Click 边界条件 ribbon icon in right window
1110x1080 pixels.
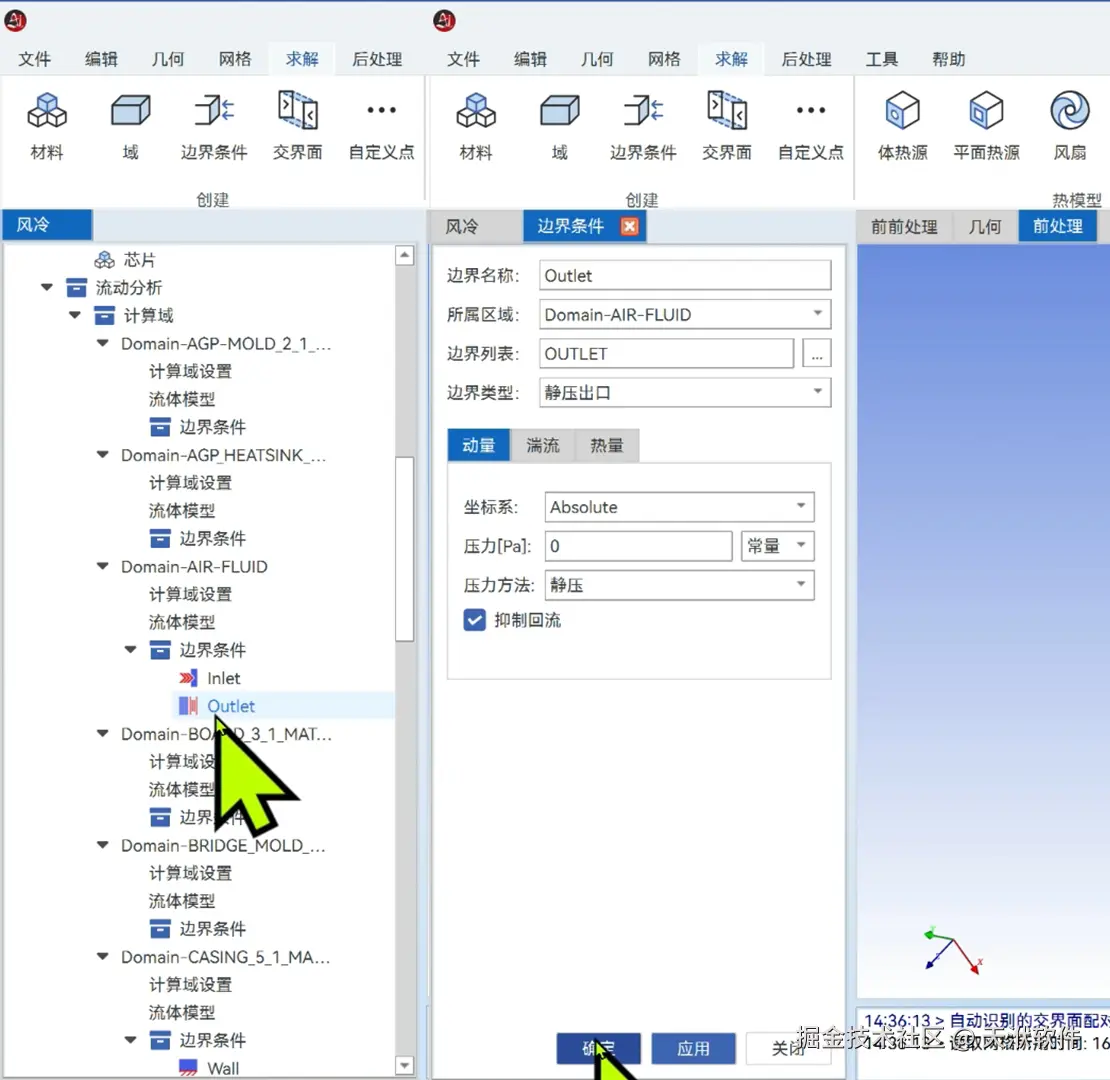click(643, 110)
